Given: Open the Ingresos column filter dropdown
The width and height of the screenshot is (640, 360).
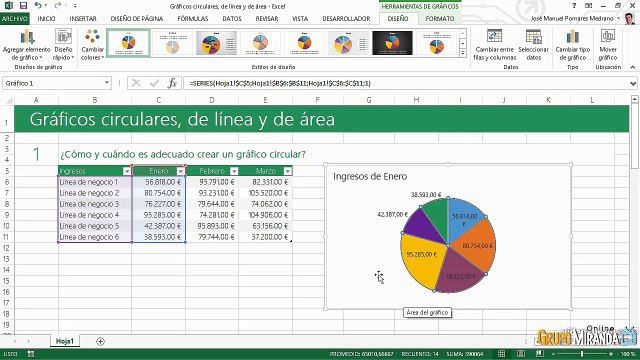Looking at the screenshot, I should coord(127,171).
